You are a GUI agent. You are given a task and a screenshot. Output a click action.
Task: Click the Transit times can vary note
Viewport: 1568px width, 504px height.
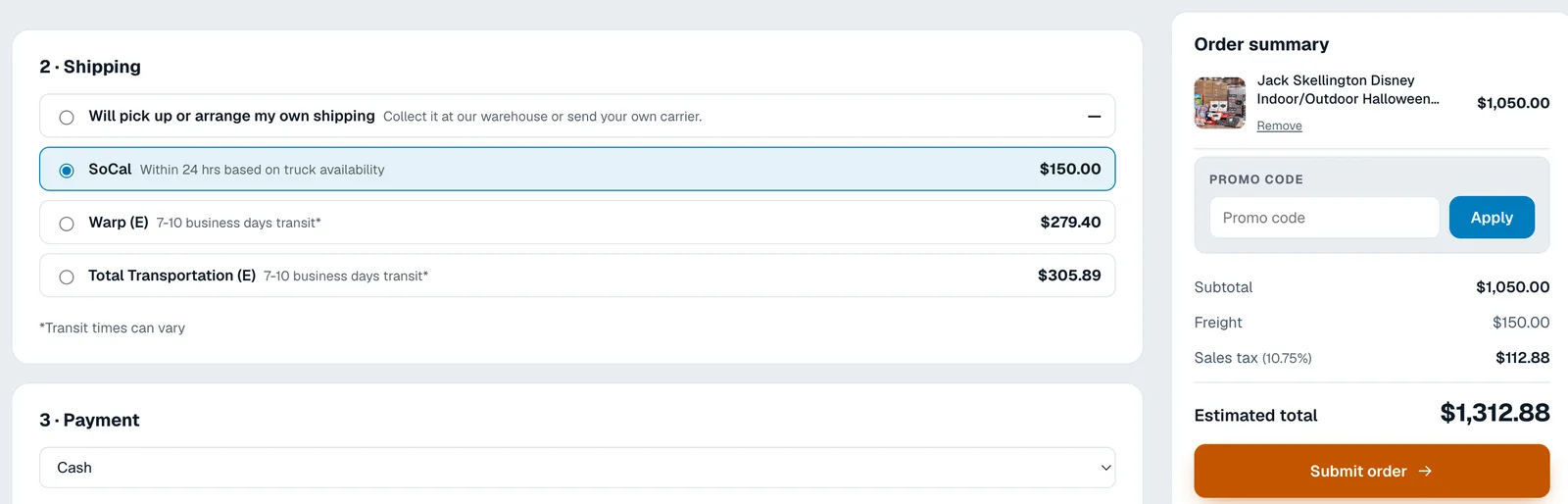[112, 328]
